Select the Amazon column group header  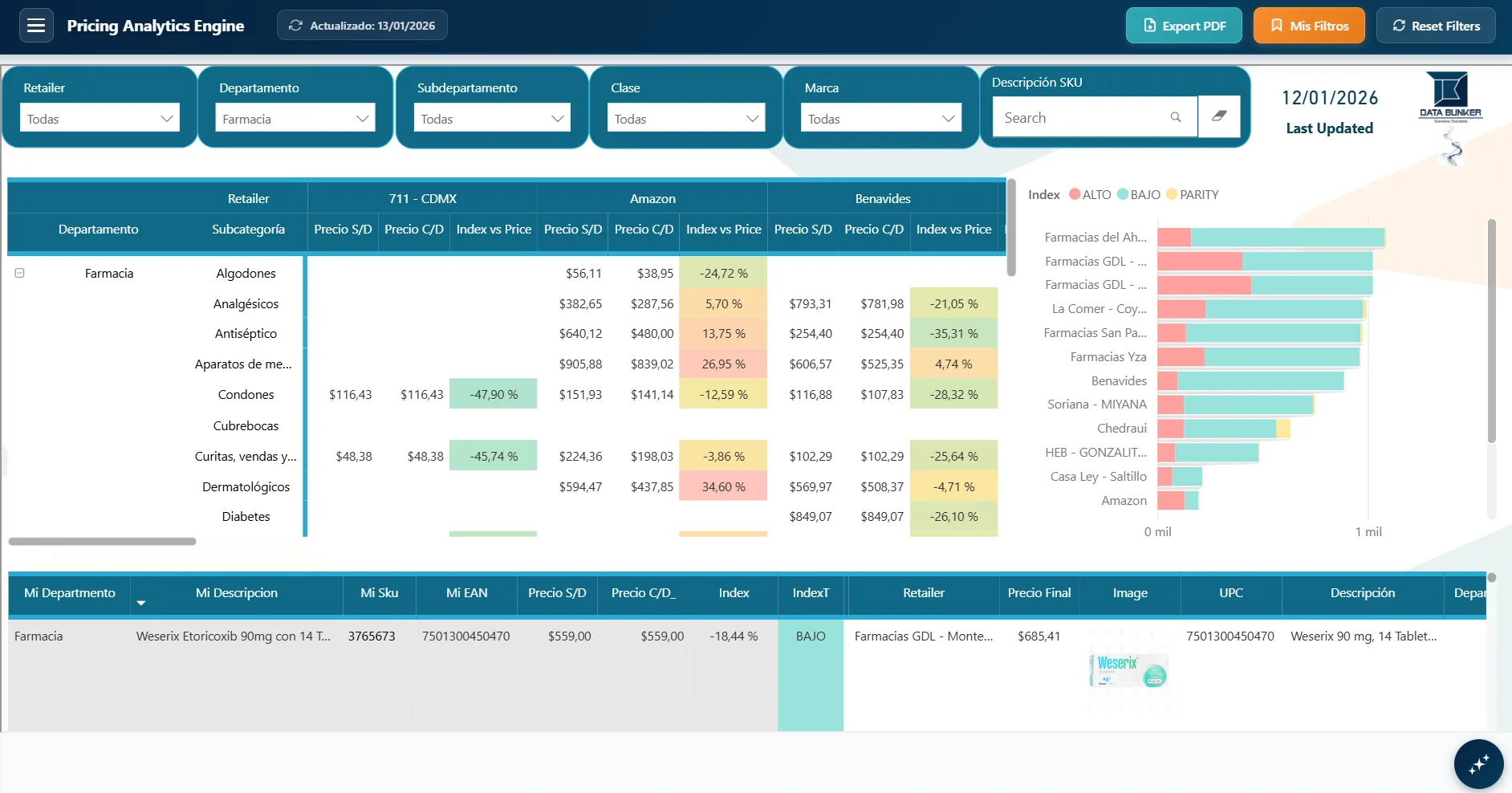tap(652, 198)
